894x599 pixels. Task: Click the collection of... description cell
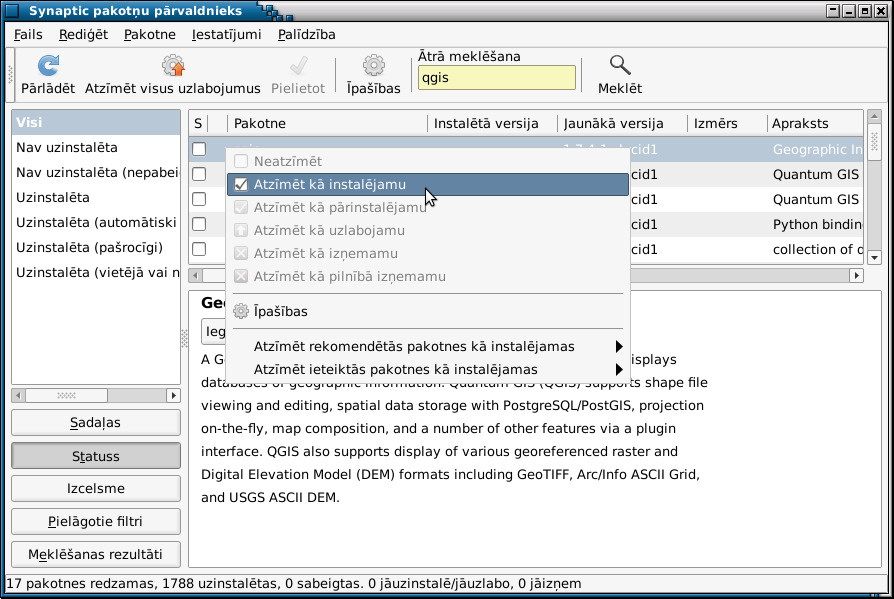pos(816,250)
